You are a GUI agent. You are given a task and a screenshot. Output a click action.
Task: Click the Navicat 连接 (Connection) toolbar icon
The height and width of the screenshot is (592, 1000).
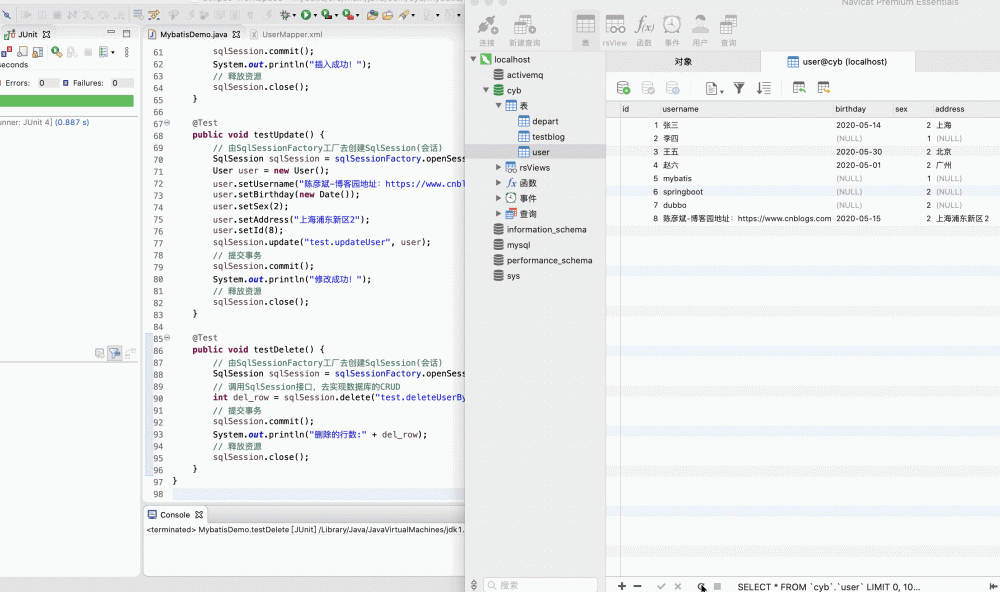487,29
